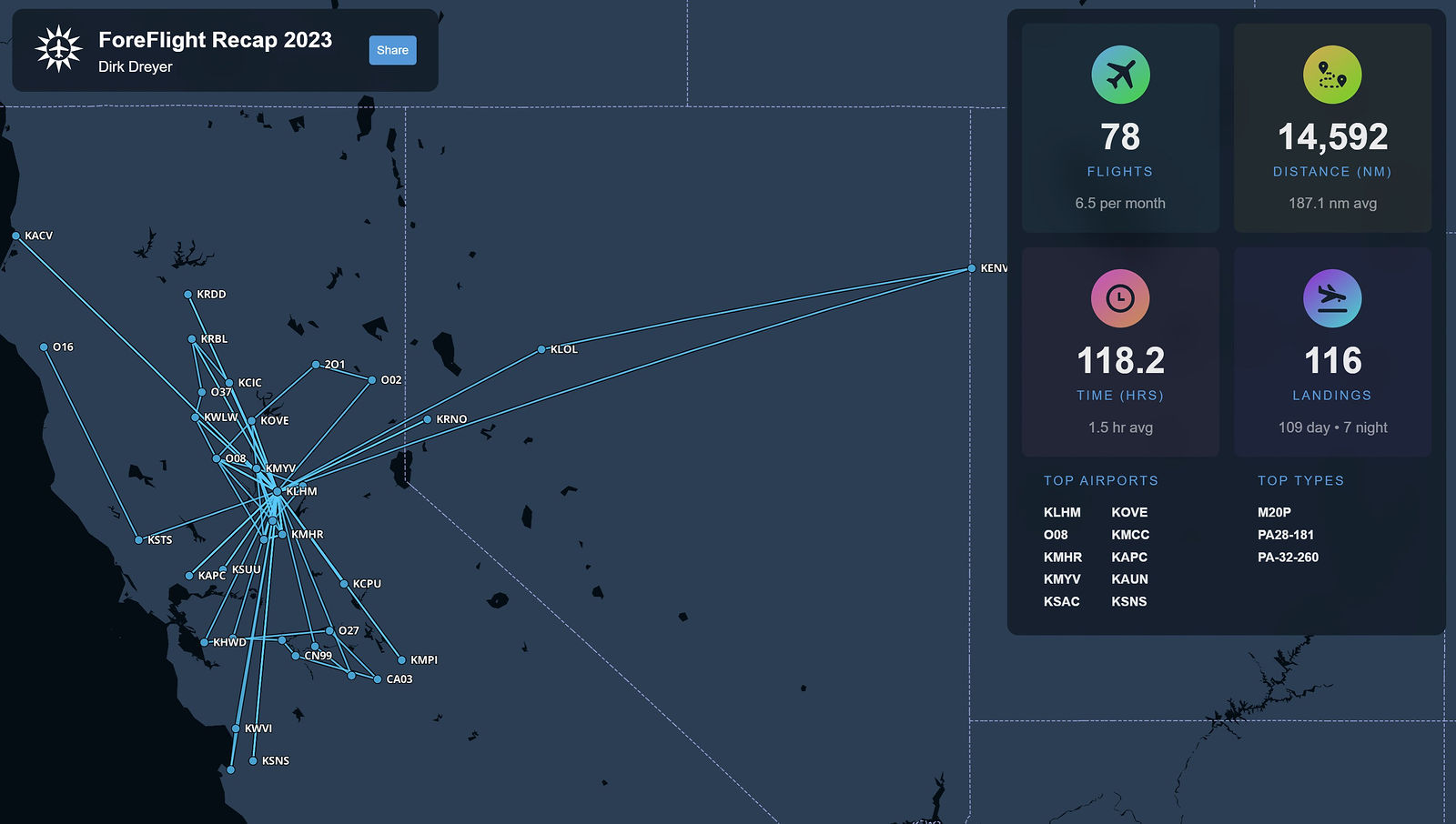Click the M20P aircraft type
Screen dimensions: 1456x824
1274,513
